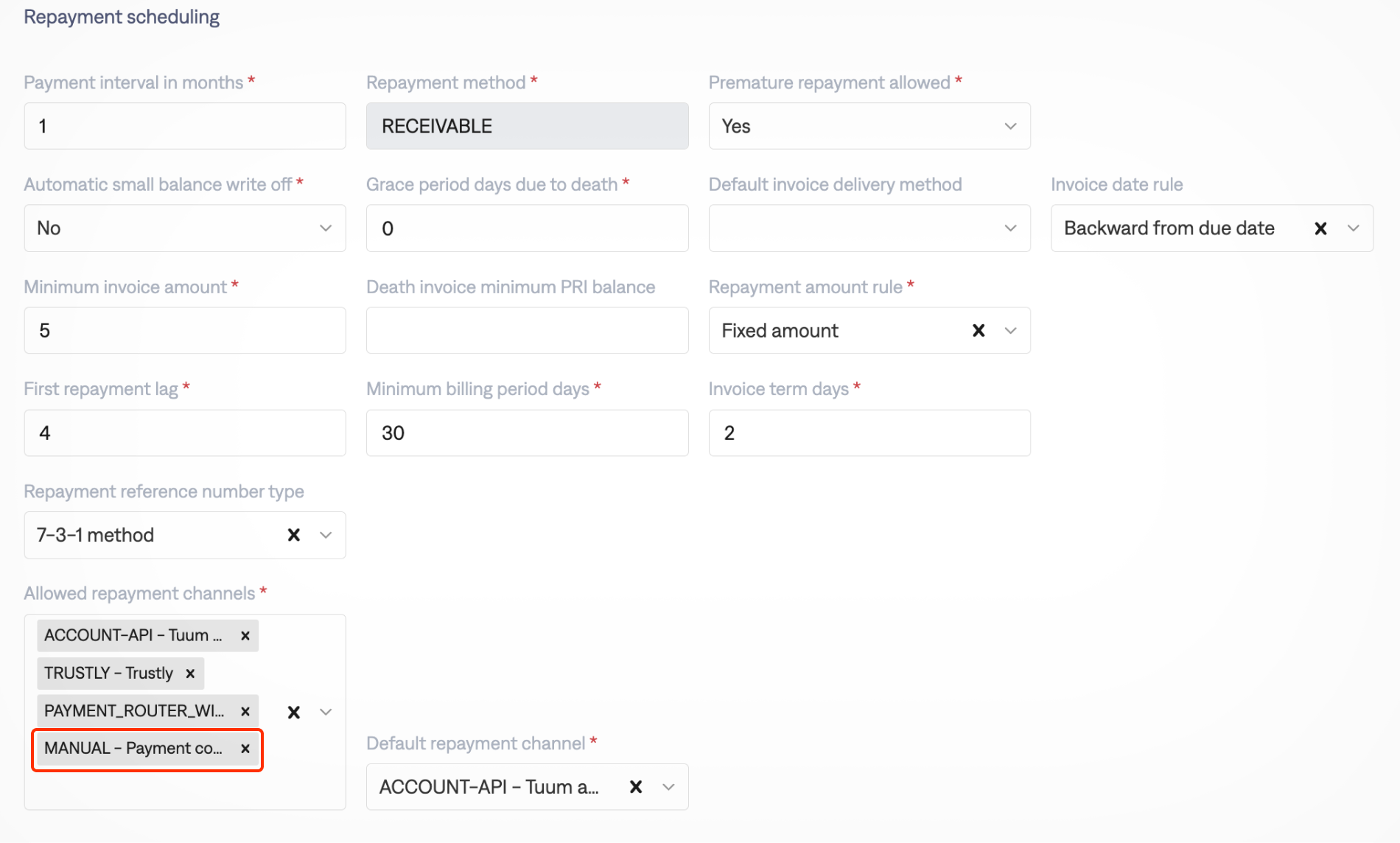Clear Invoice date rule selection
This screenshot has height=843, width=1400.
[x=1320, y=228]
